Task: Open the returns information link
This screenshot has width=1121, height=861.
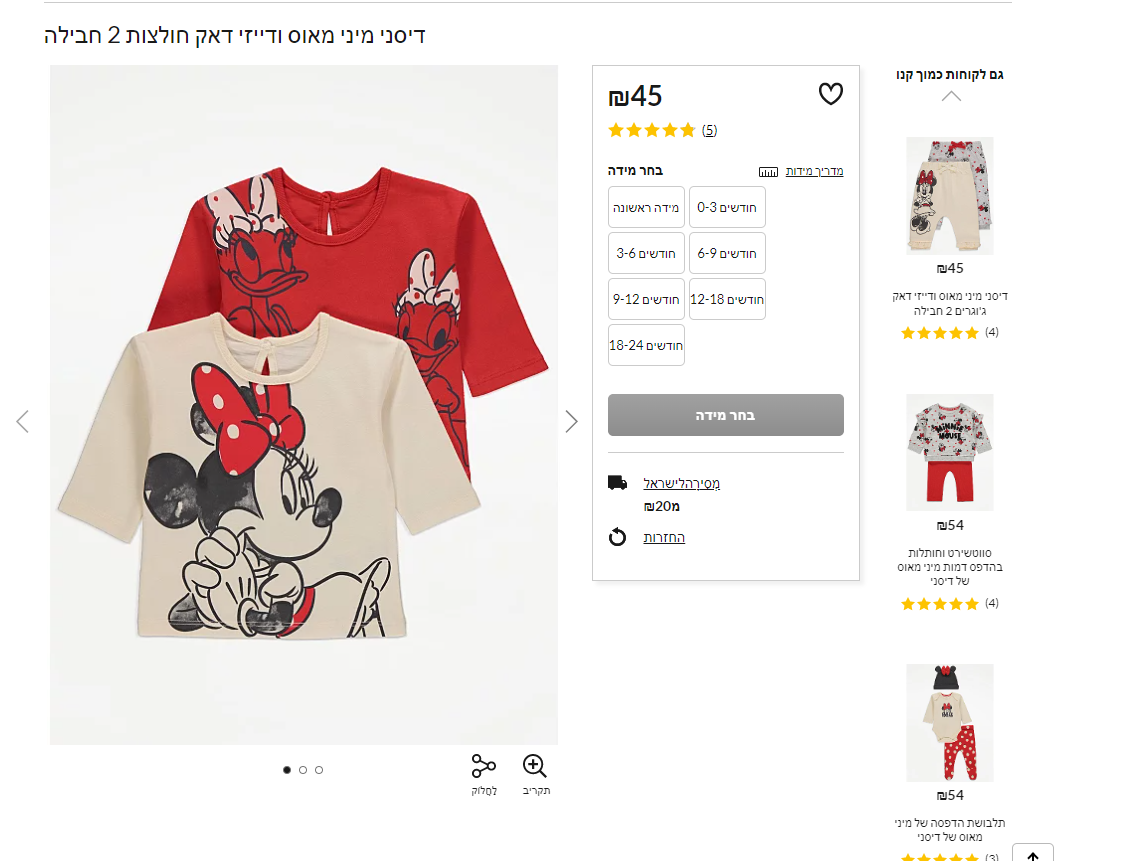Action: (664, 538)
